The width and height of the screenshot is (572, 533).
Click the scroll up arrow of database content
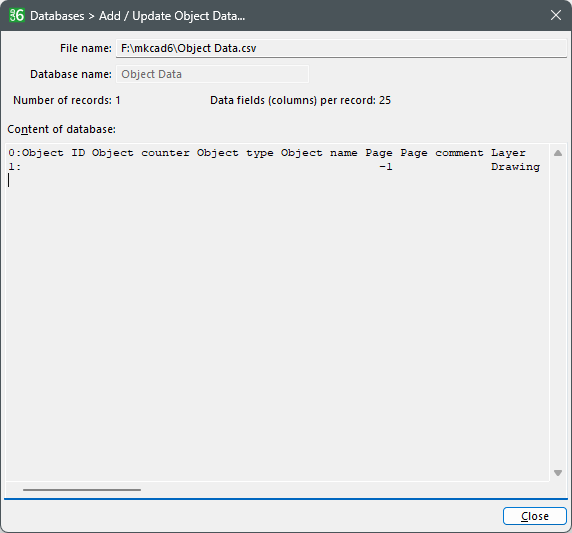point(558,153)
